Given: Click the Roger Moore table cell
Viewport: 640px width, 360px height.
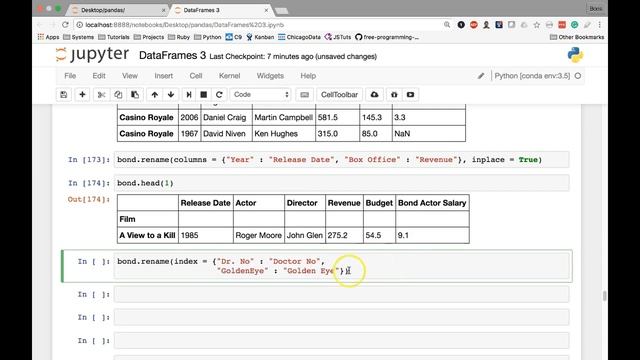Looking at the screenshot, I should coord(258,236).
